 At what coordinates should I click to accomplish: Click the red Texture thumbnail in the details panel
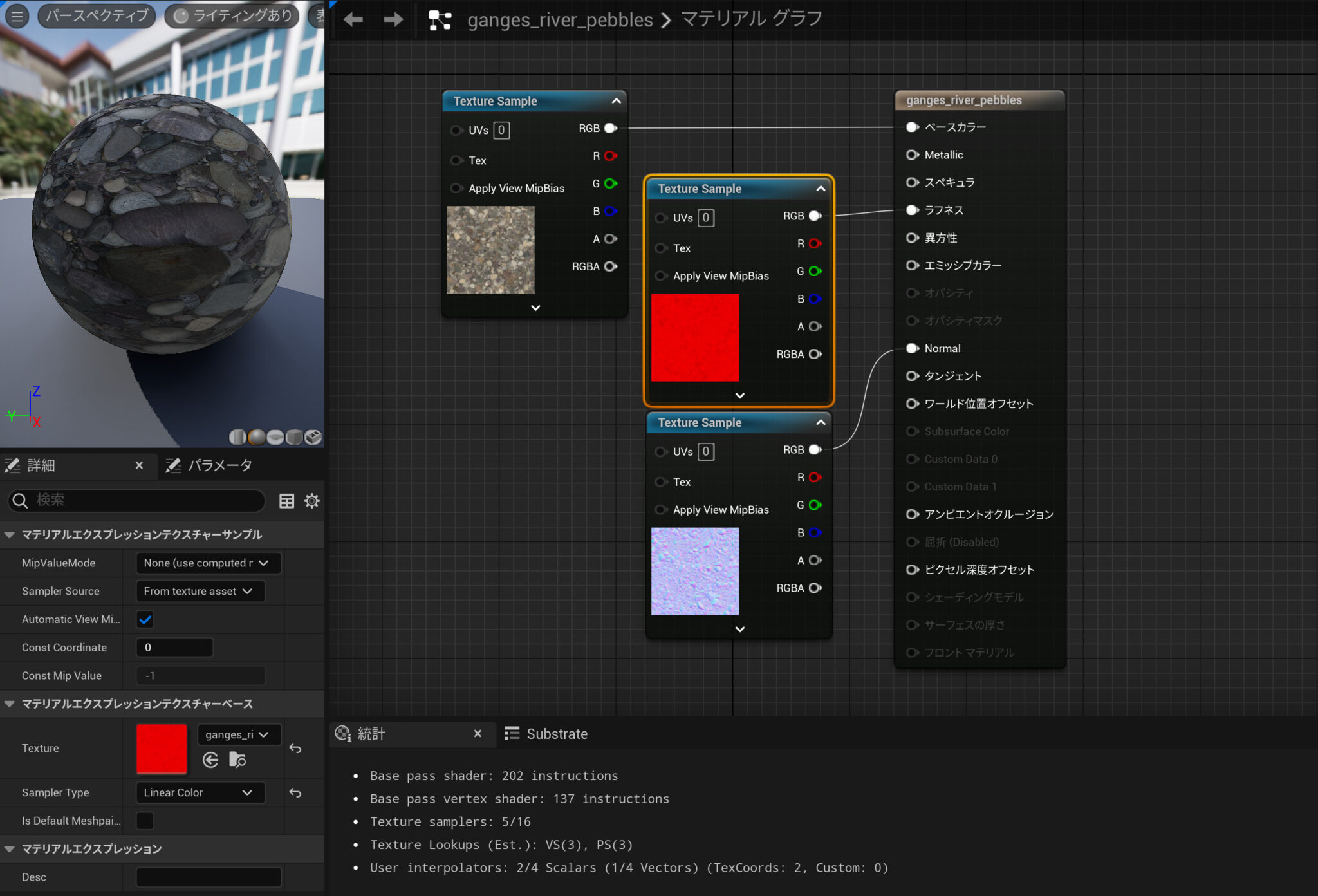(x=161, y=748)
